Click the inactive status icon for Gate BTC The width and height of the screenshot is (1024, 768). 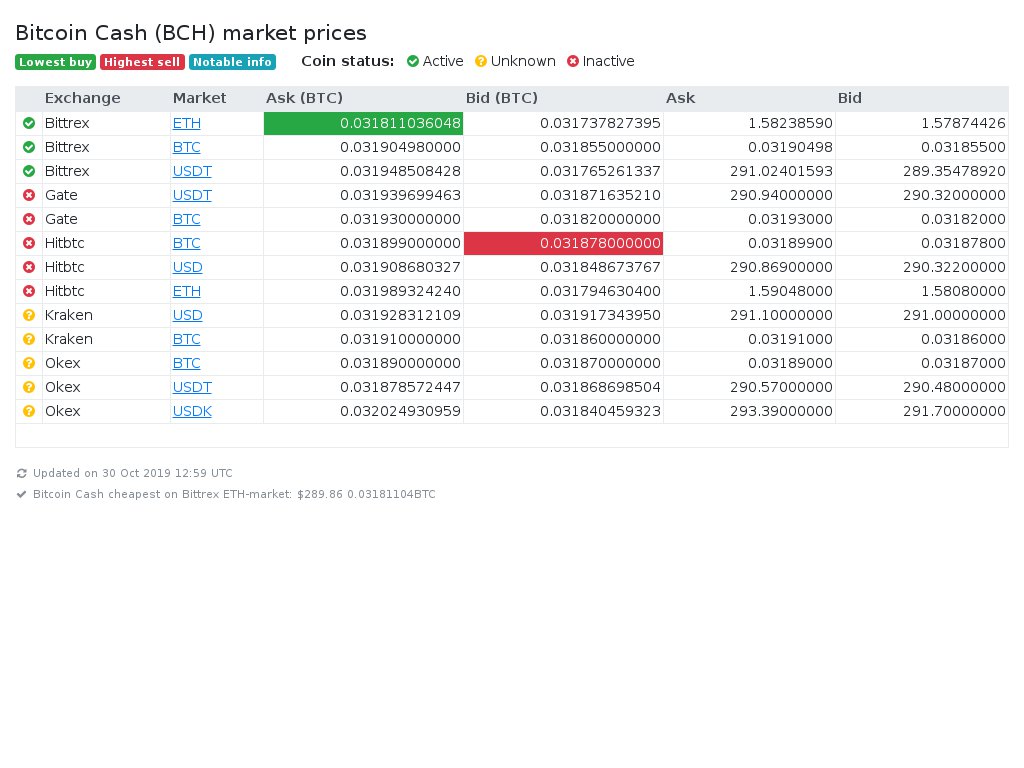pyautogui.click(x=29, y=219)
